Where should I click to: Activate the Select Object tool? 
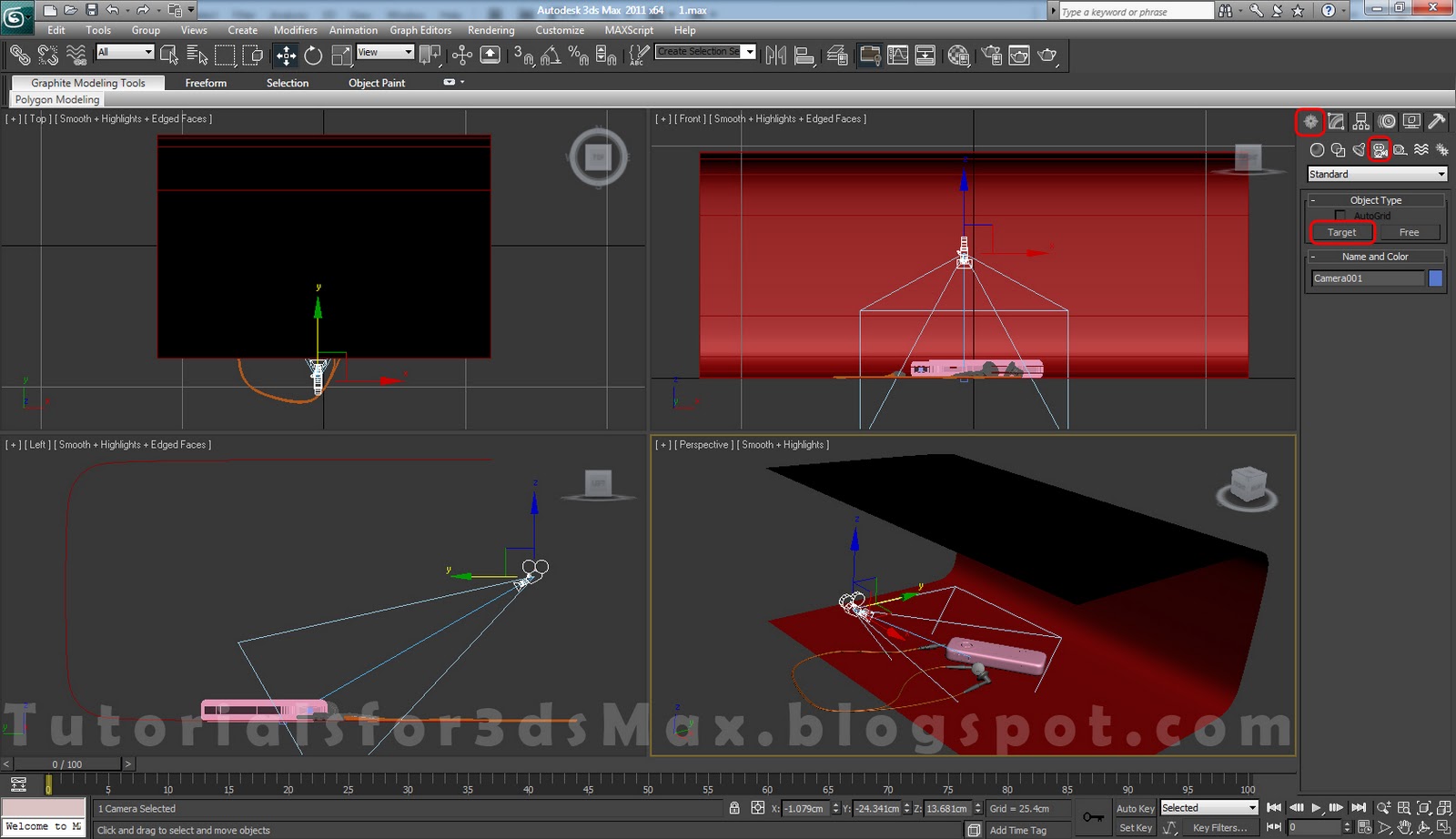tap(169, 56)
